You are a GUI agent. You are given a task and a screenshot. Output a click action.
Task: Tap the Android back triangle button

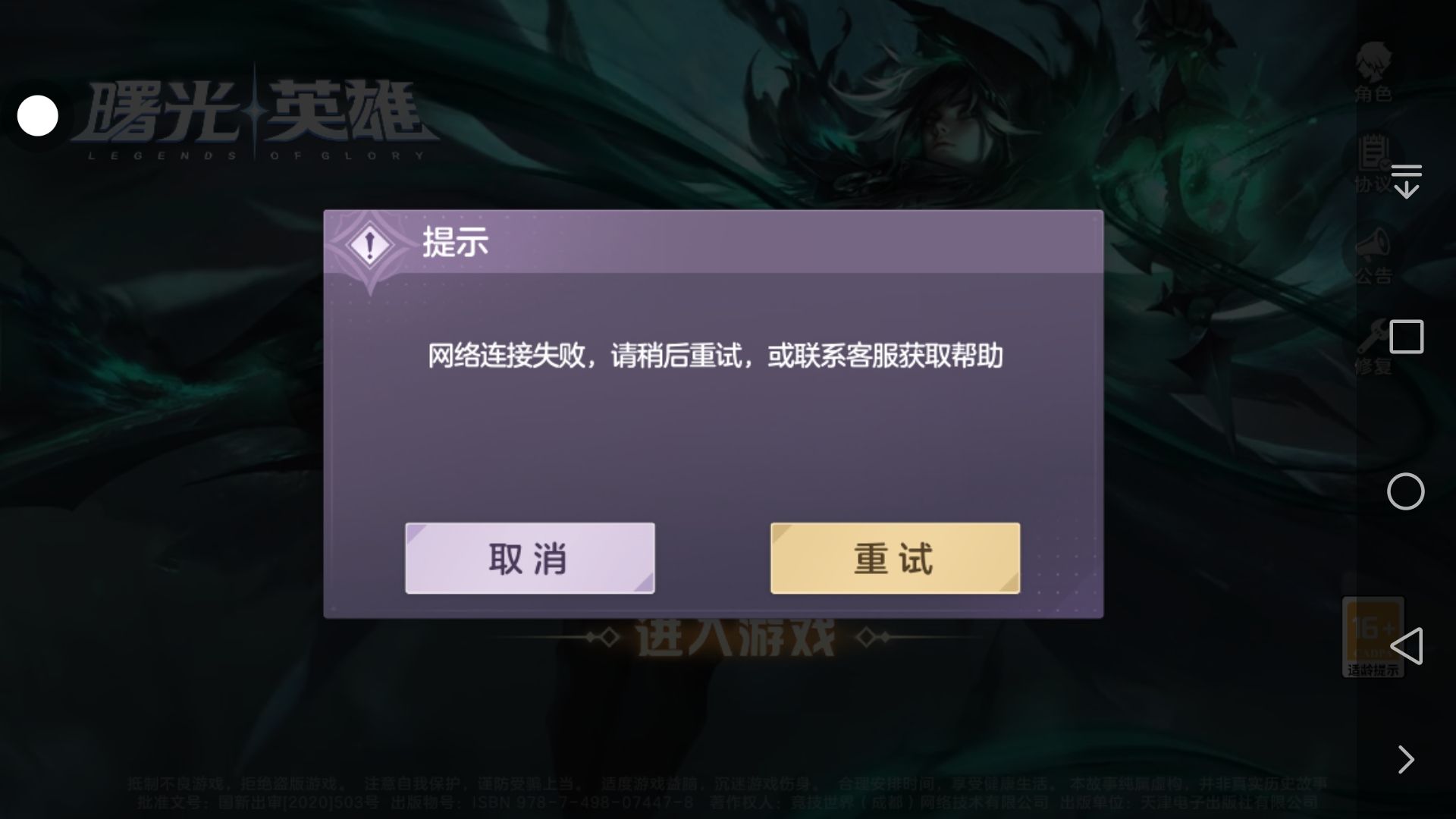[x=1407, y=646]
